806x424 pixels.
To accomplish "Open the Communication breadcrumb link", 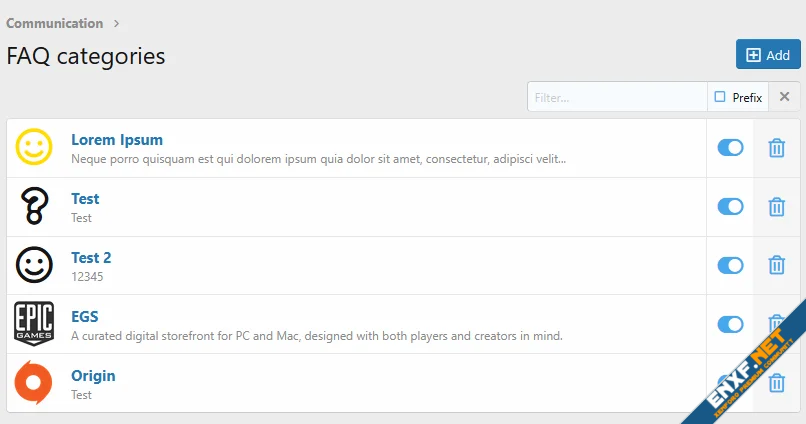I will tap(55, 23).
